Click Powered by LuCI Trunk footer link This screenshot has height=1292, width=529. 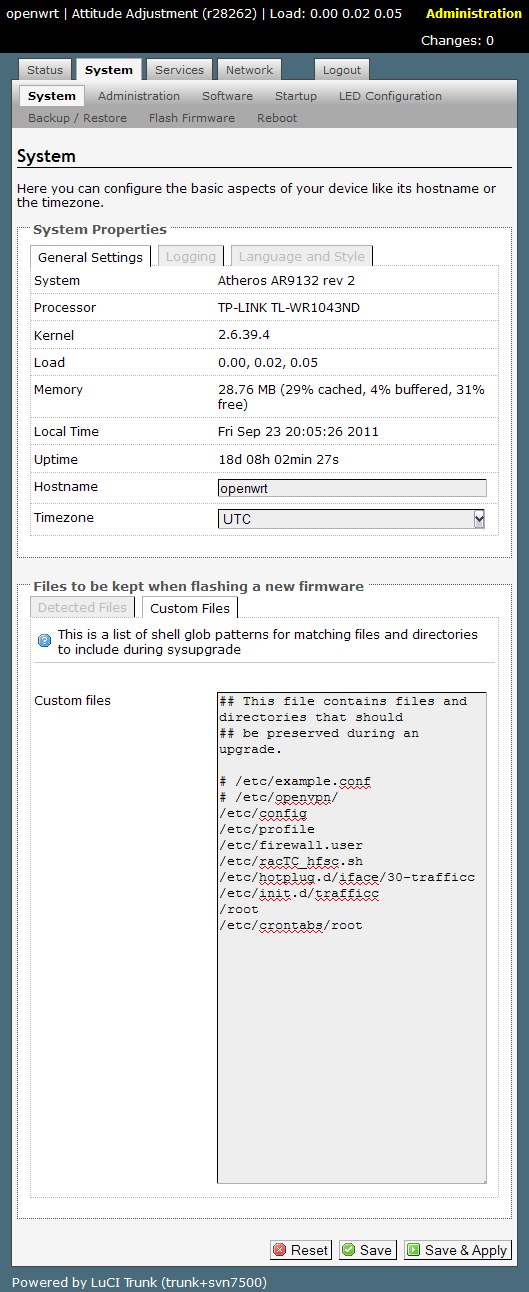pyautogui.click(x=139, y=1282)
